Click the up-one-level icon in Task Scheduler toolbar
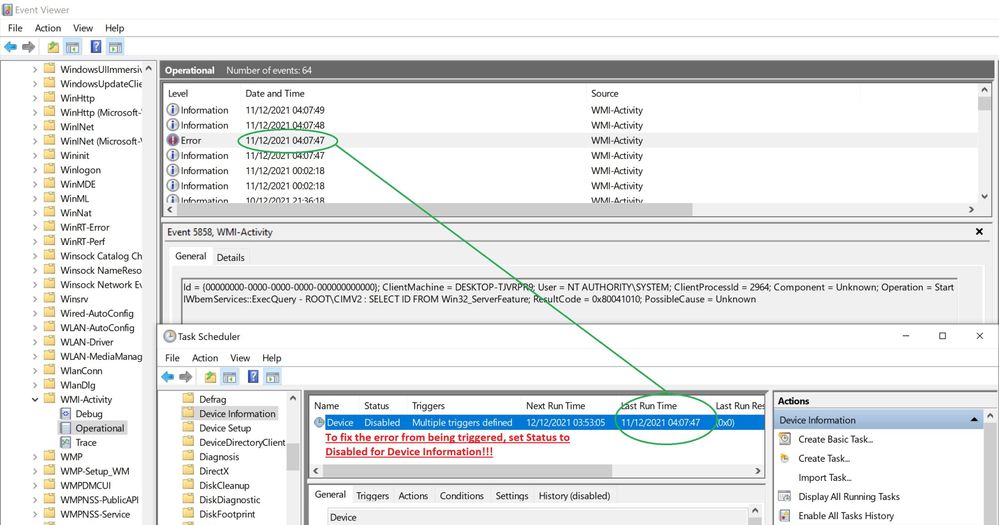 pyautogui.click(x=210, y=377)
